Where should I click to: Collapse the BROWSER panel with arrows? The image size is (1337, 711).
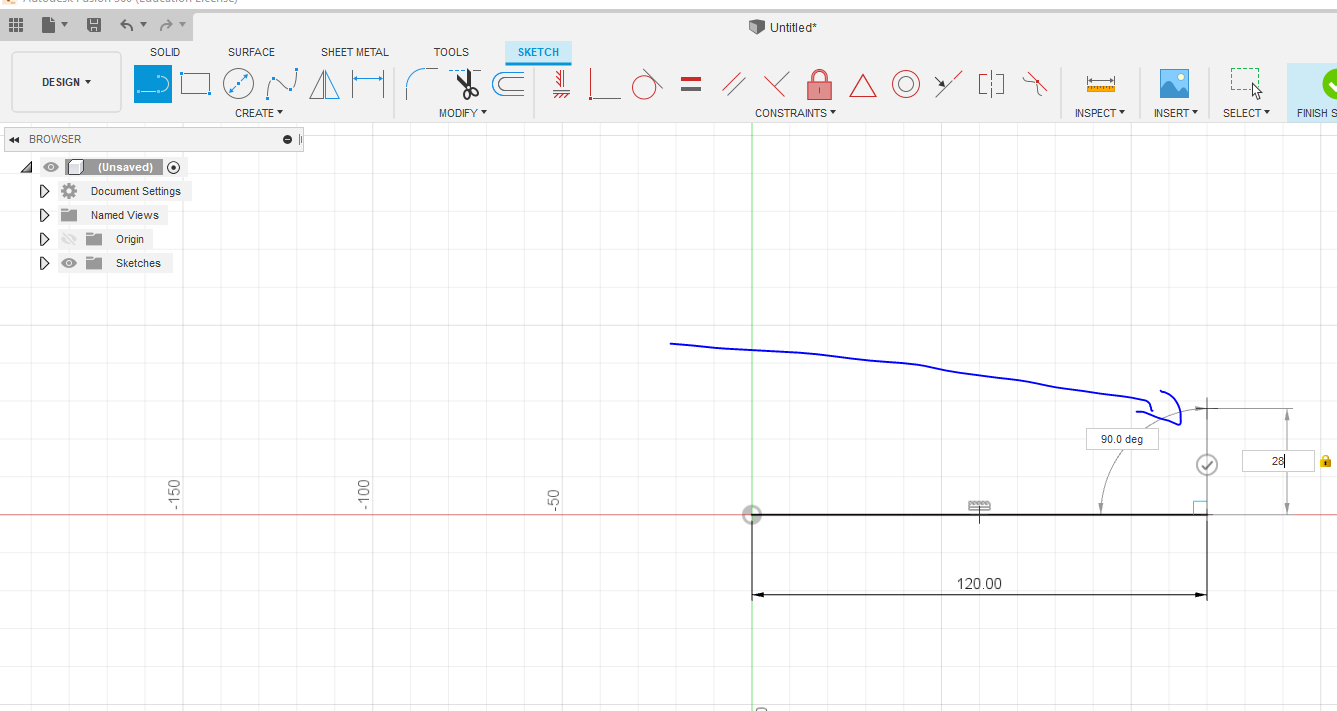point(14,139)
